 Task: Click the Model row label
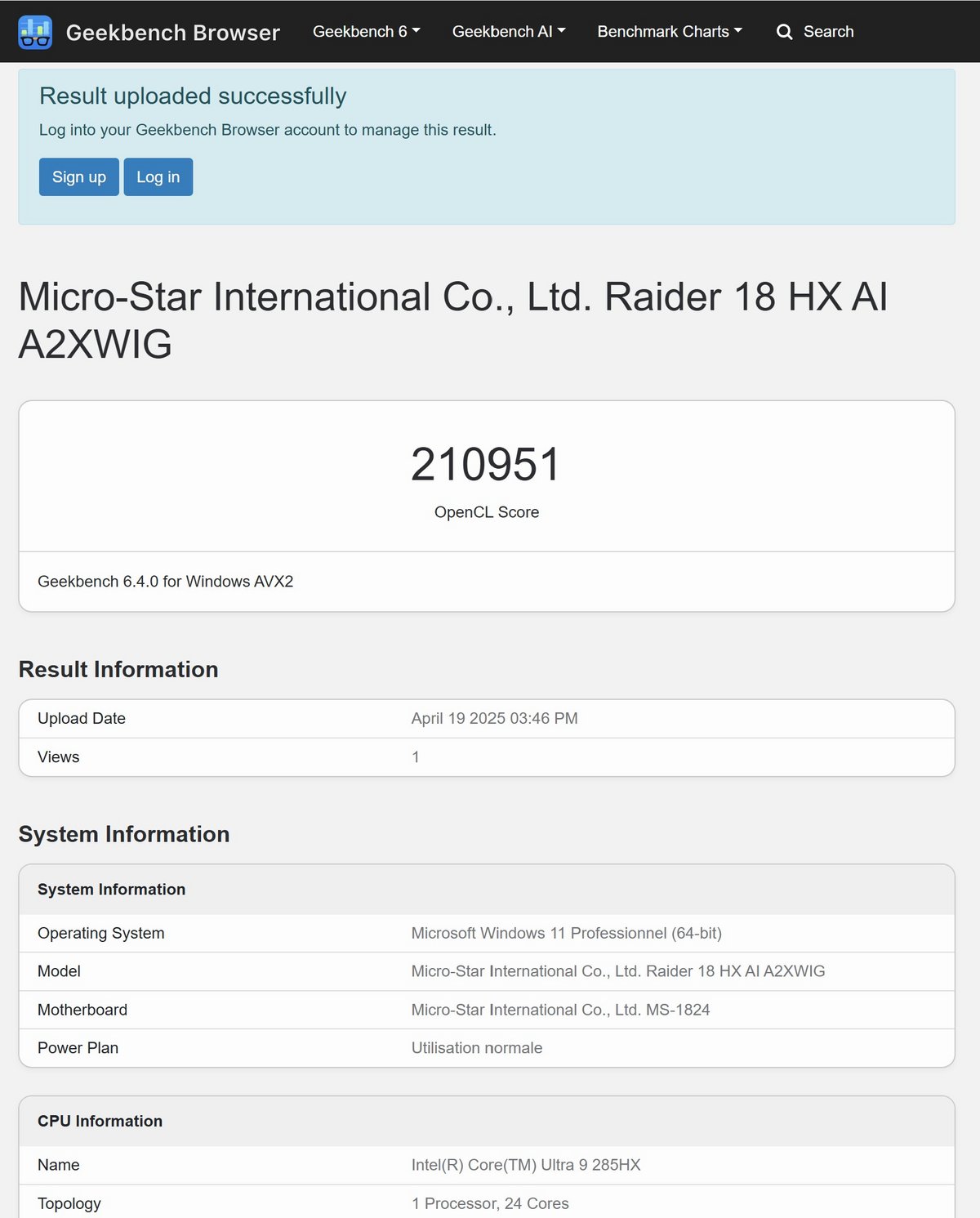click(60, 971)
